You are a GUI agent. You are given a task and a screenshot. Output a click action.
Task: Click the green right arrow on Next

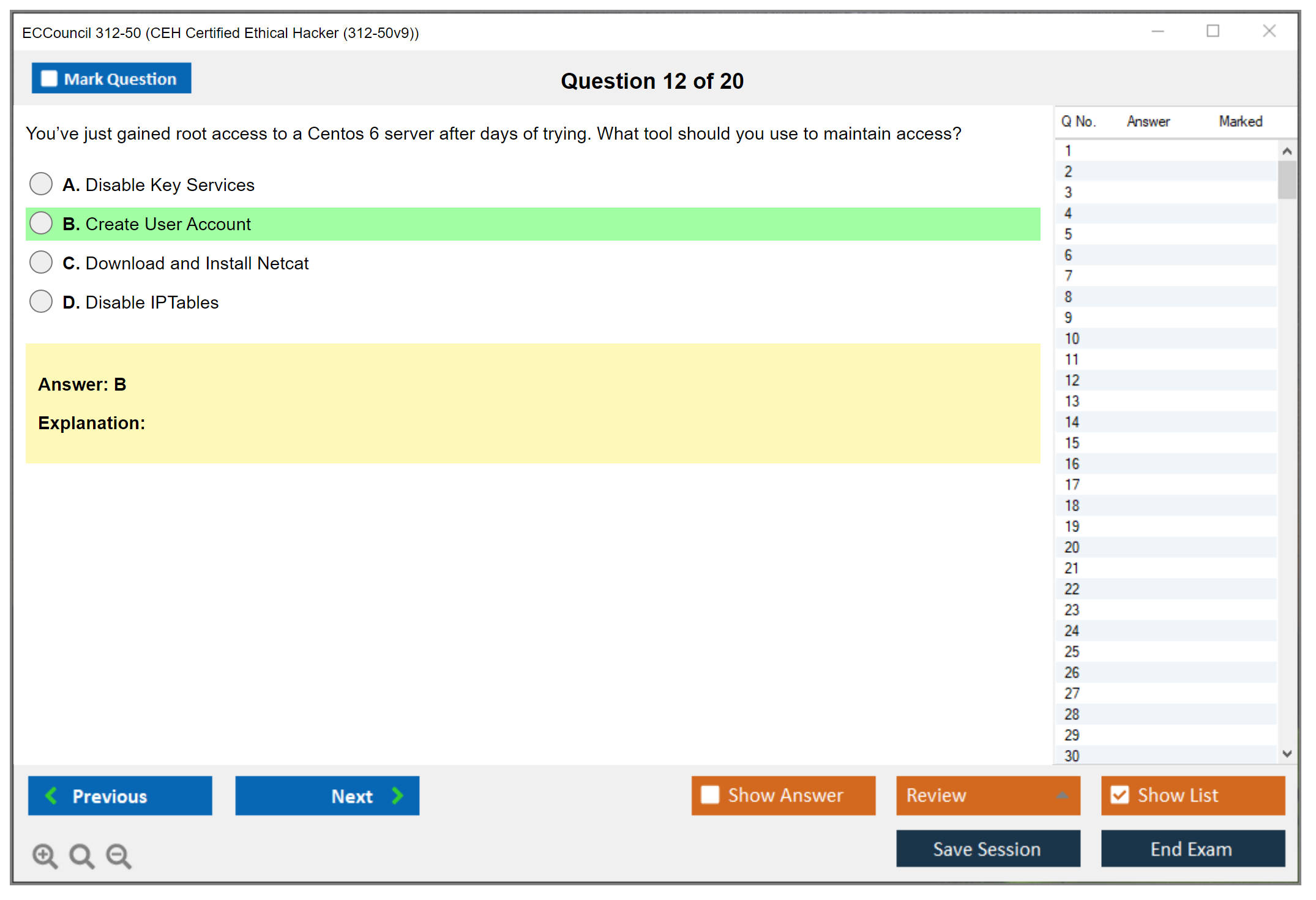(x=397, y=796)
